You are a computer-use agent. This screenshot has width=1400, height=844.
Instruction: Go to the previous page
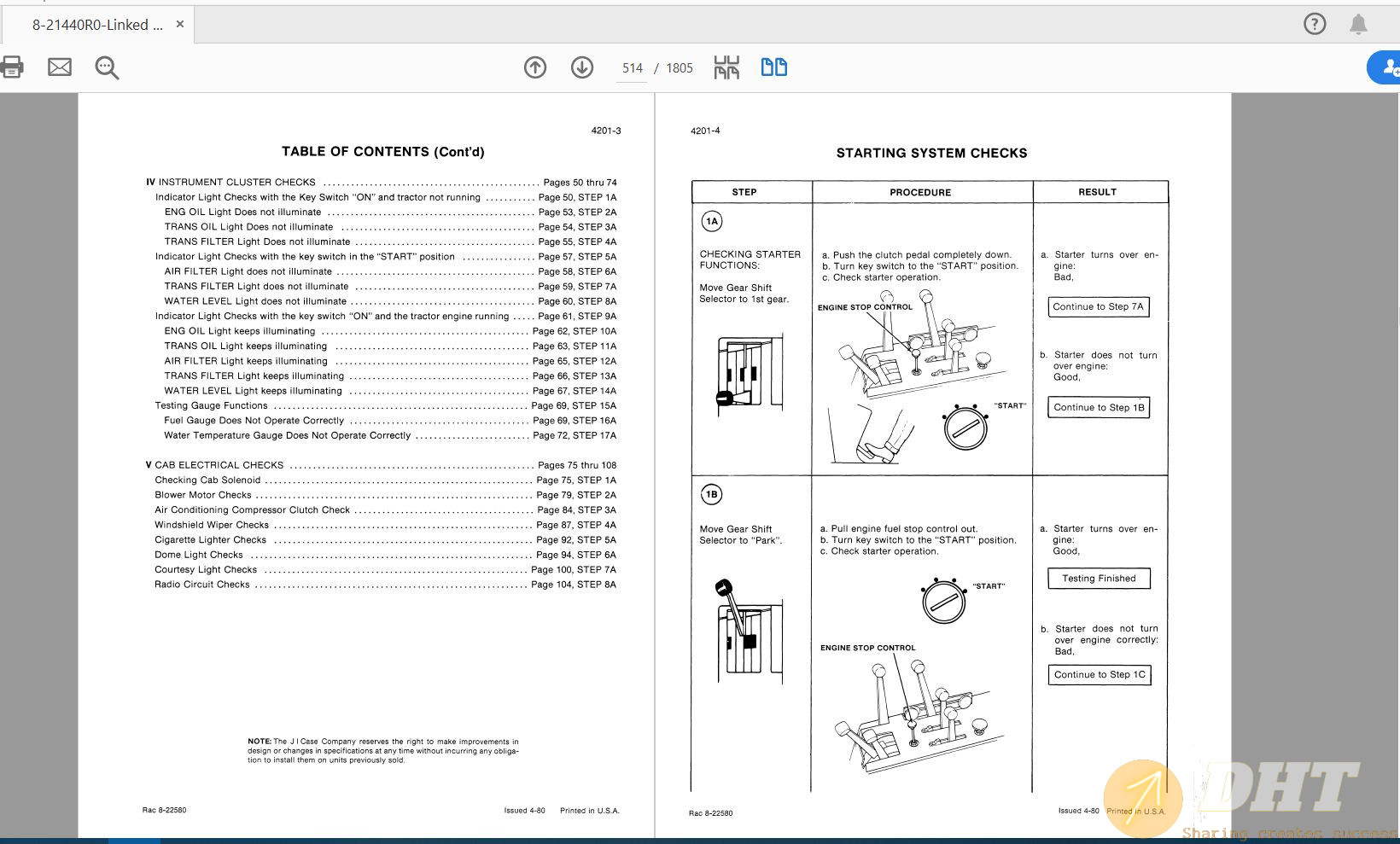(x=535, y=67)
